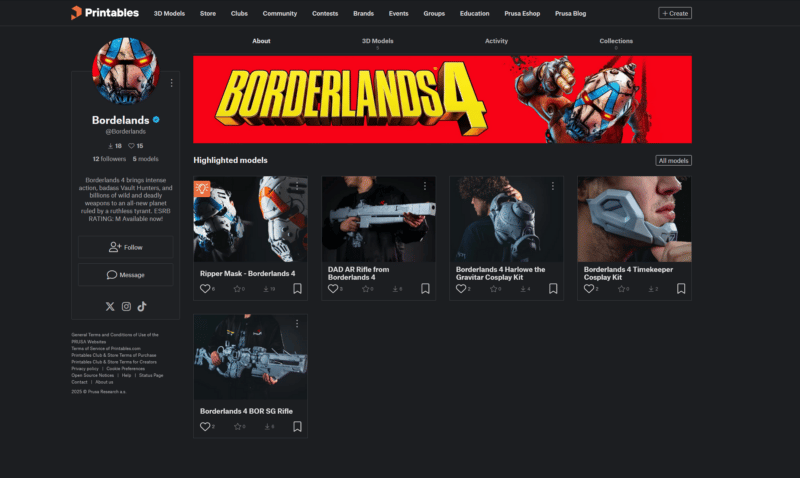The image size is (800, 478).
Task: Bookmark the Ripper Mask model
Action: [x=297, y=289]
